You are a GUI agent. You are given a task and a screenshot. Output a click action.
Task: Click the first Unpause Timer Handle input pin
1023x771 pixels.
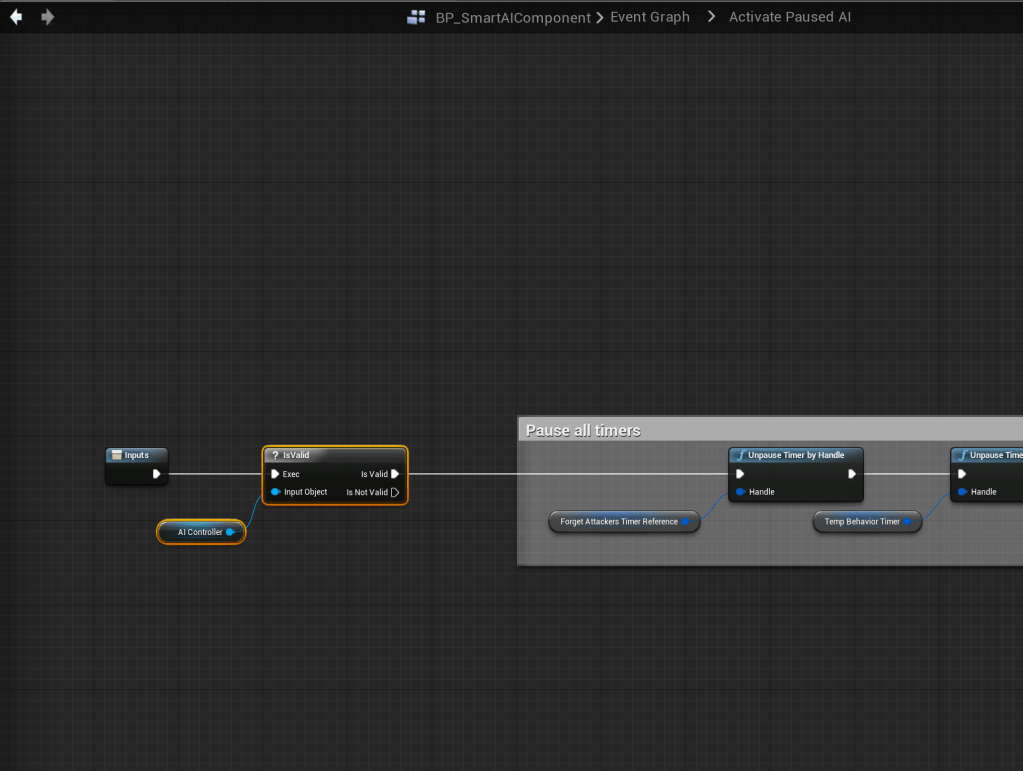[x=740, y=492]
